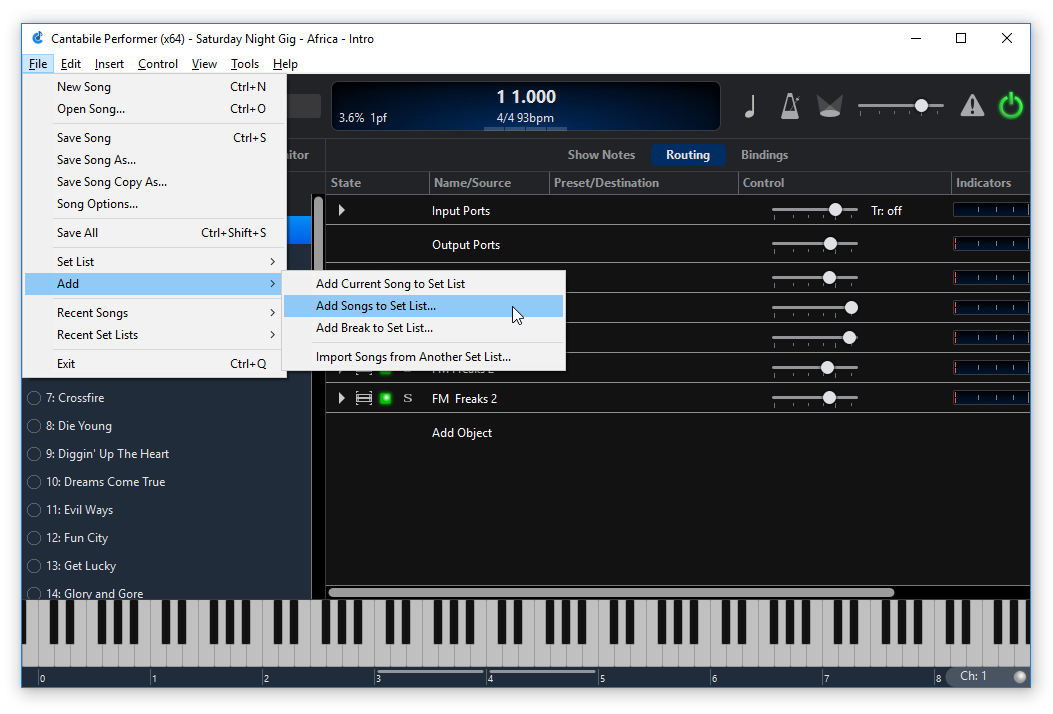This screenshot has height=714, width=1053.
Task: Switch to the Show Notes tab
Action: click(601, 155)
